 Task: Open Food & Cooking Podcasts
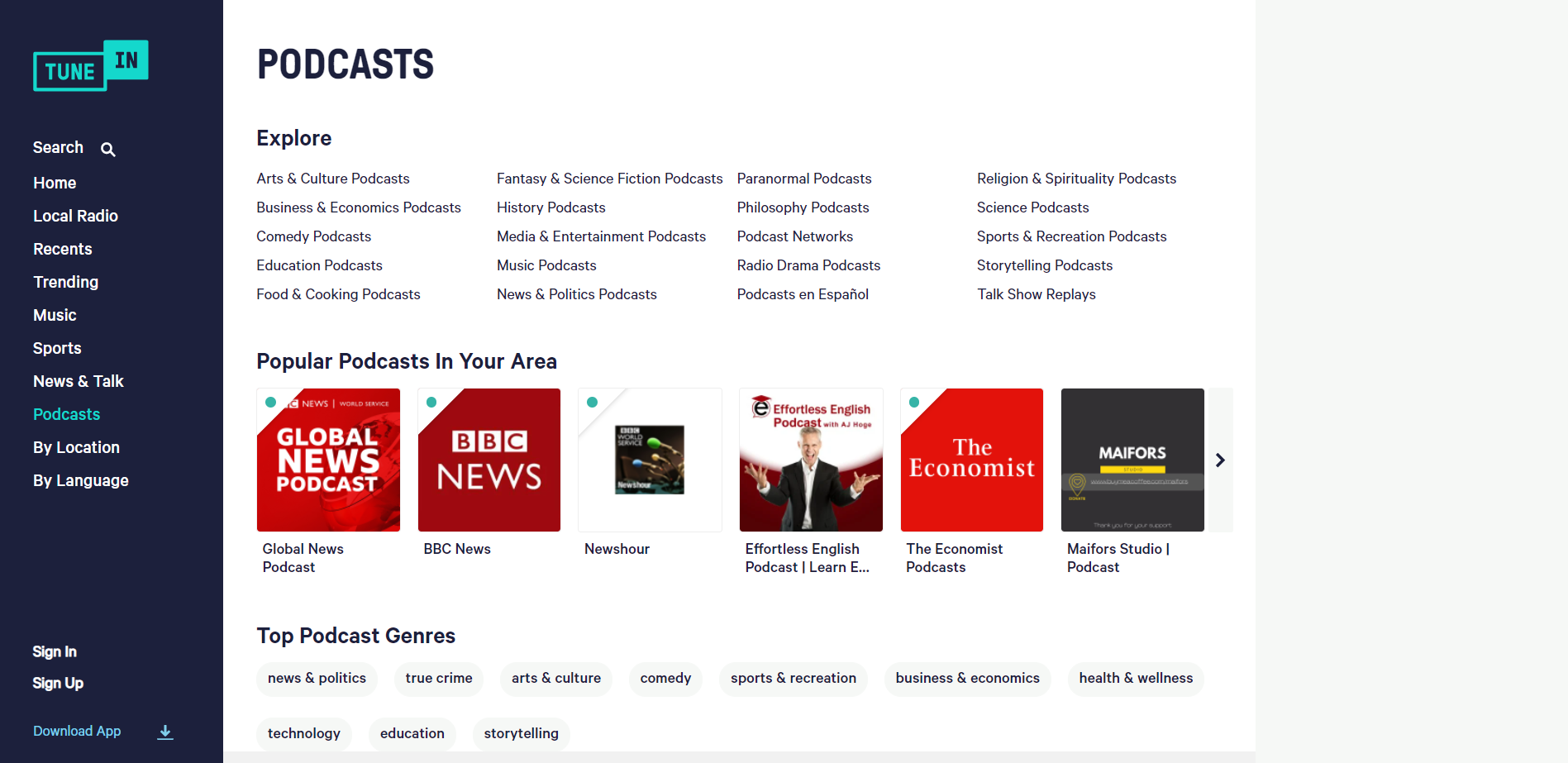tap(338, 294)
